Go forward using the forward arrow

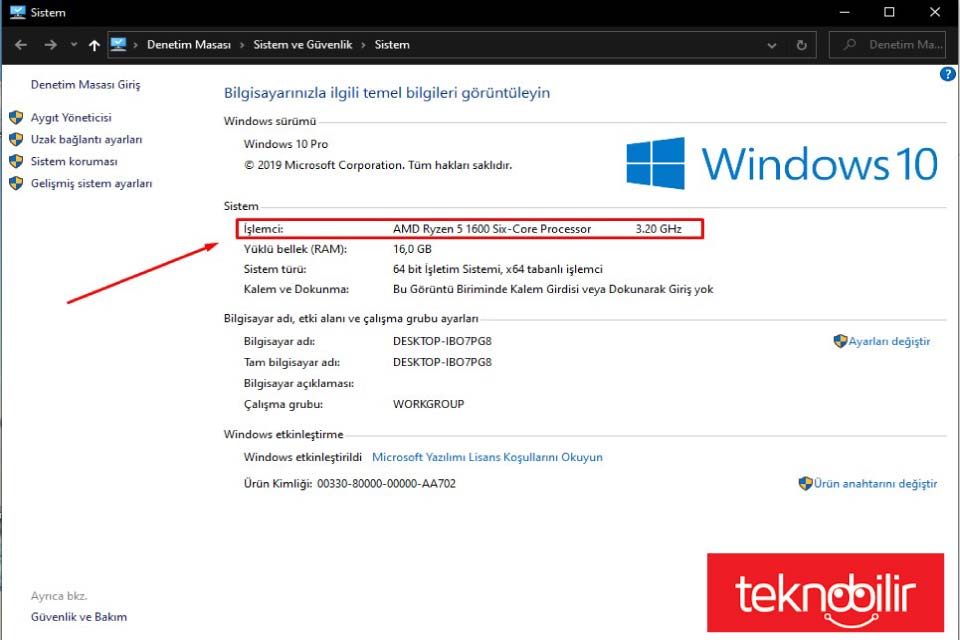(50, 45)
